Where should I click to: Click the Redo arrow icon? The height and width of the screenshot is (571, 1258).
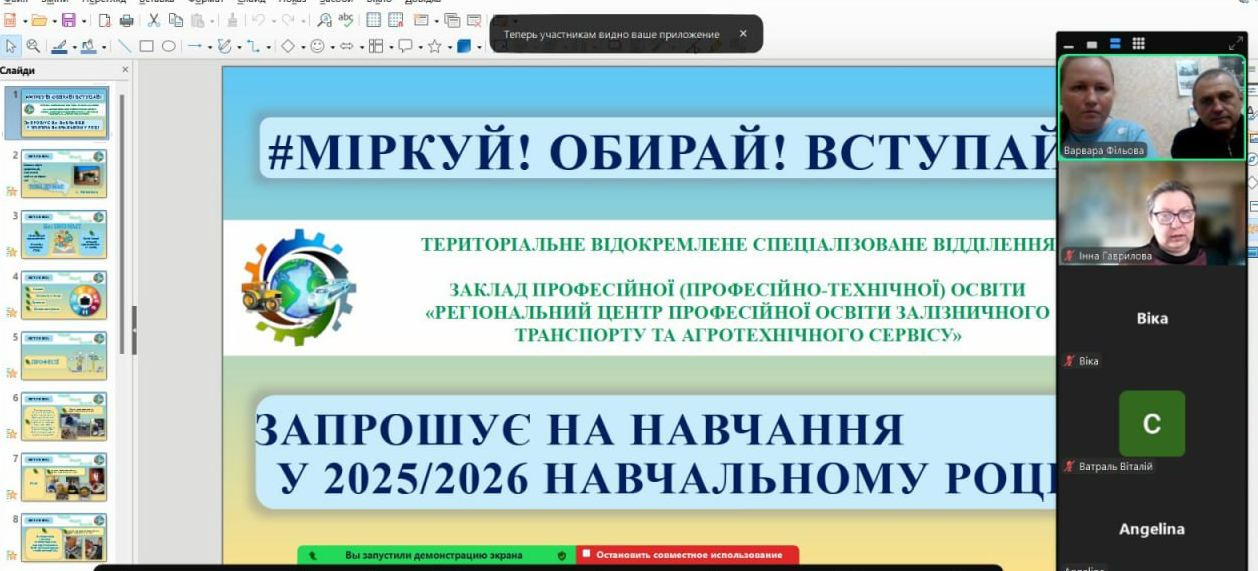point(288,20)
